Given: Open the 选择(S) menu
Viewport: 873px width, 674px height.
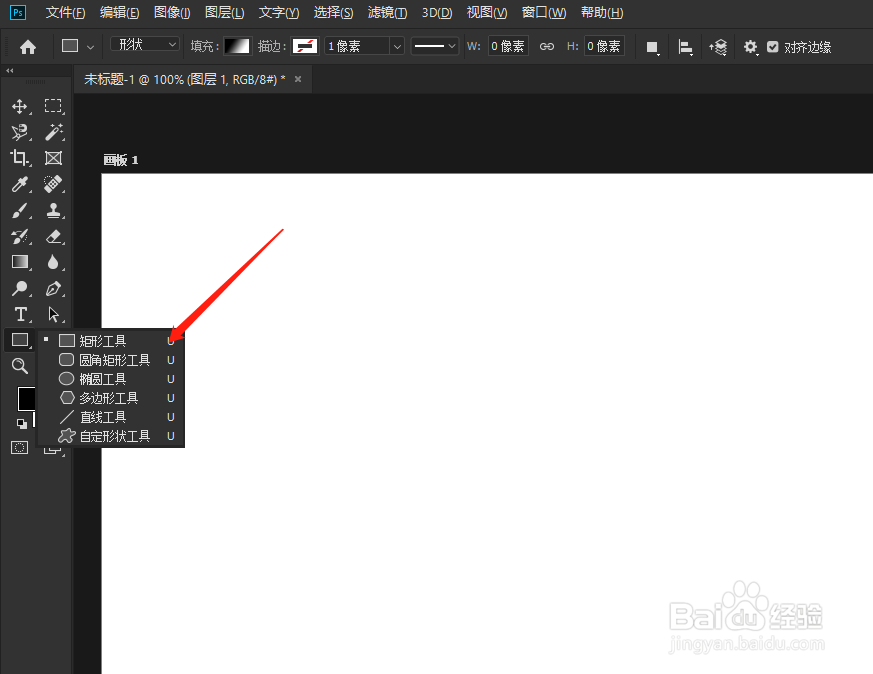Looking at the screenshot, I should 333,12.
